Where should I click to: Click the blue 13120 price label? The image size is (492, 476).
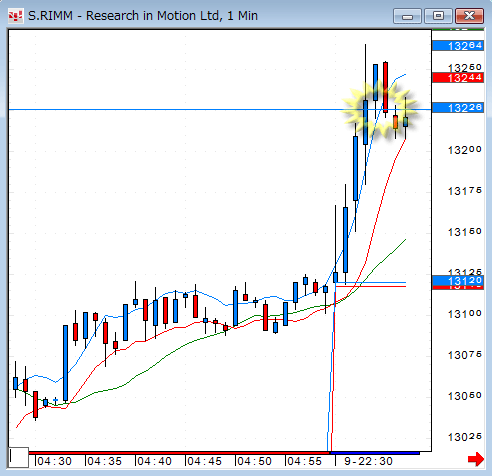[458, 280]
